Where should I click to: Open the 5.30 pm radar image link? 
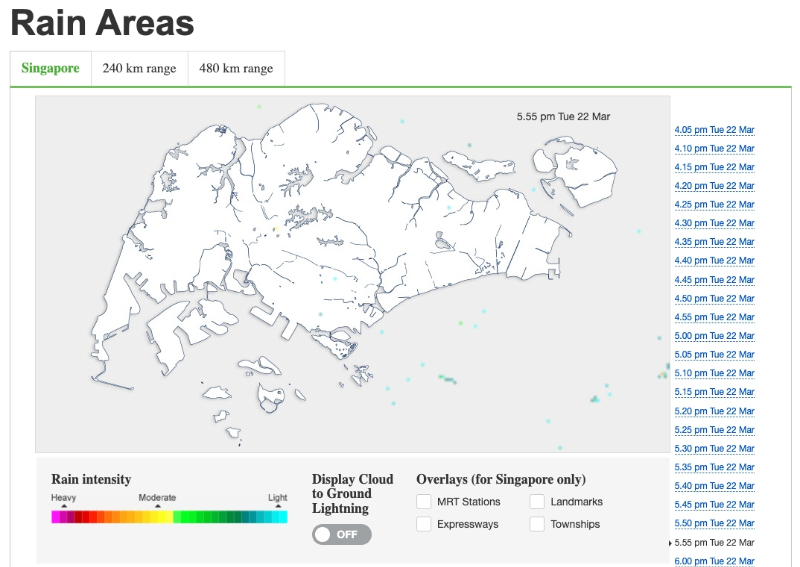[x=714, y=449]
